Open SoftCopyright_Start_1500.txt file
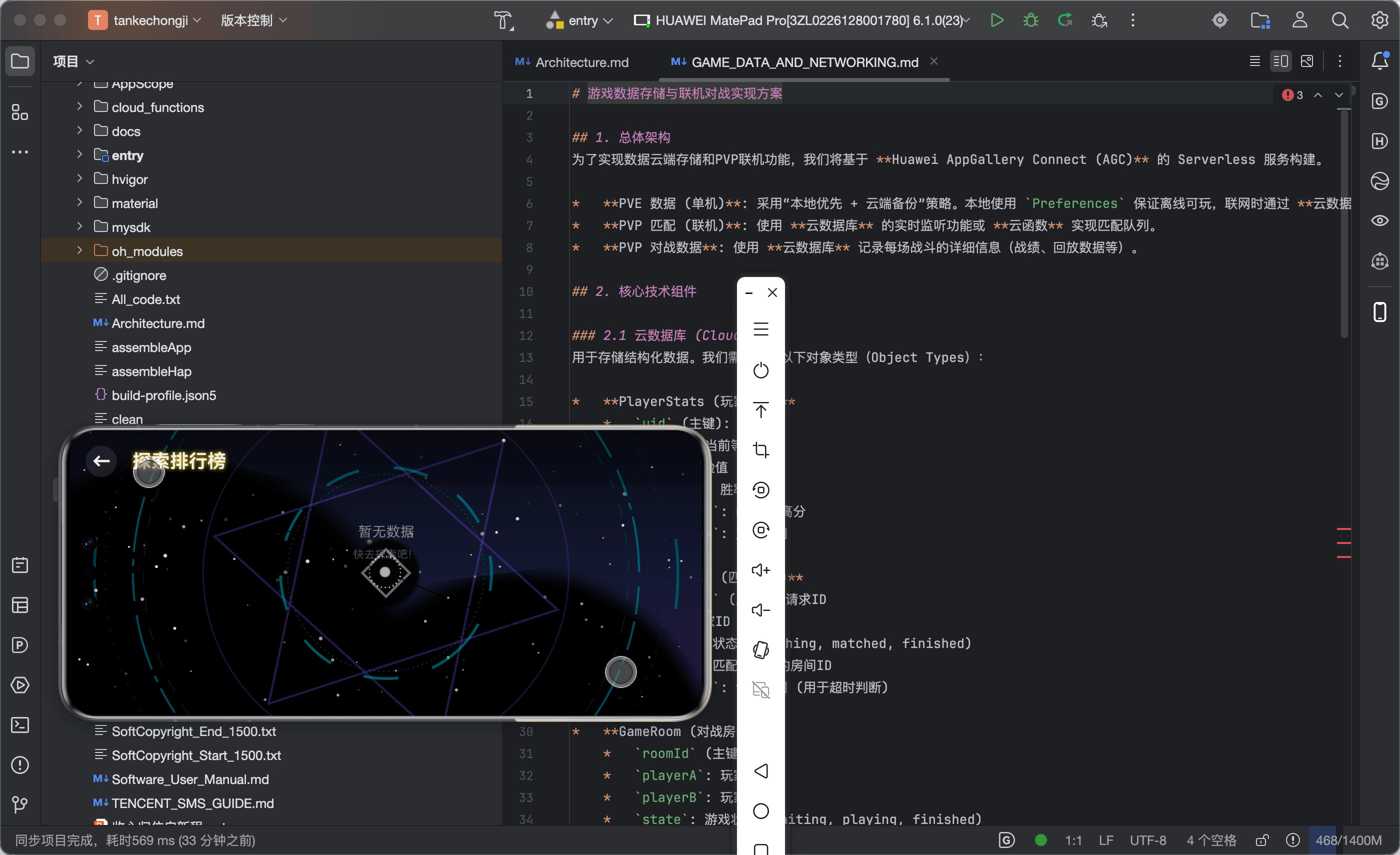The width and height of the screenshot is (1400, 855). (187, 755)
